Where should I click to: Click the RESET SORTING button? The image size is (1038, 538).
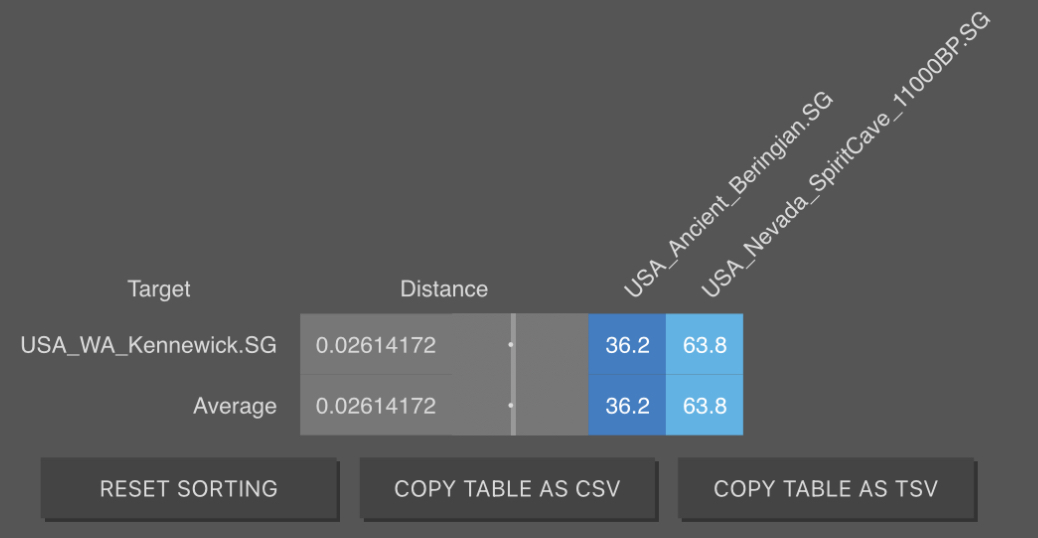click(x=189, y=488)
